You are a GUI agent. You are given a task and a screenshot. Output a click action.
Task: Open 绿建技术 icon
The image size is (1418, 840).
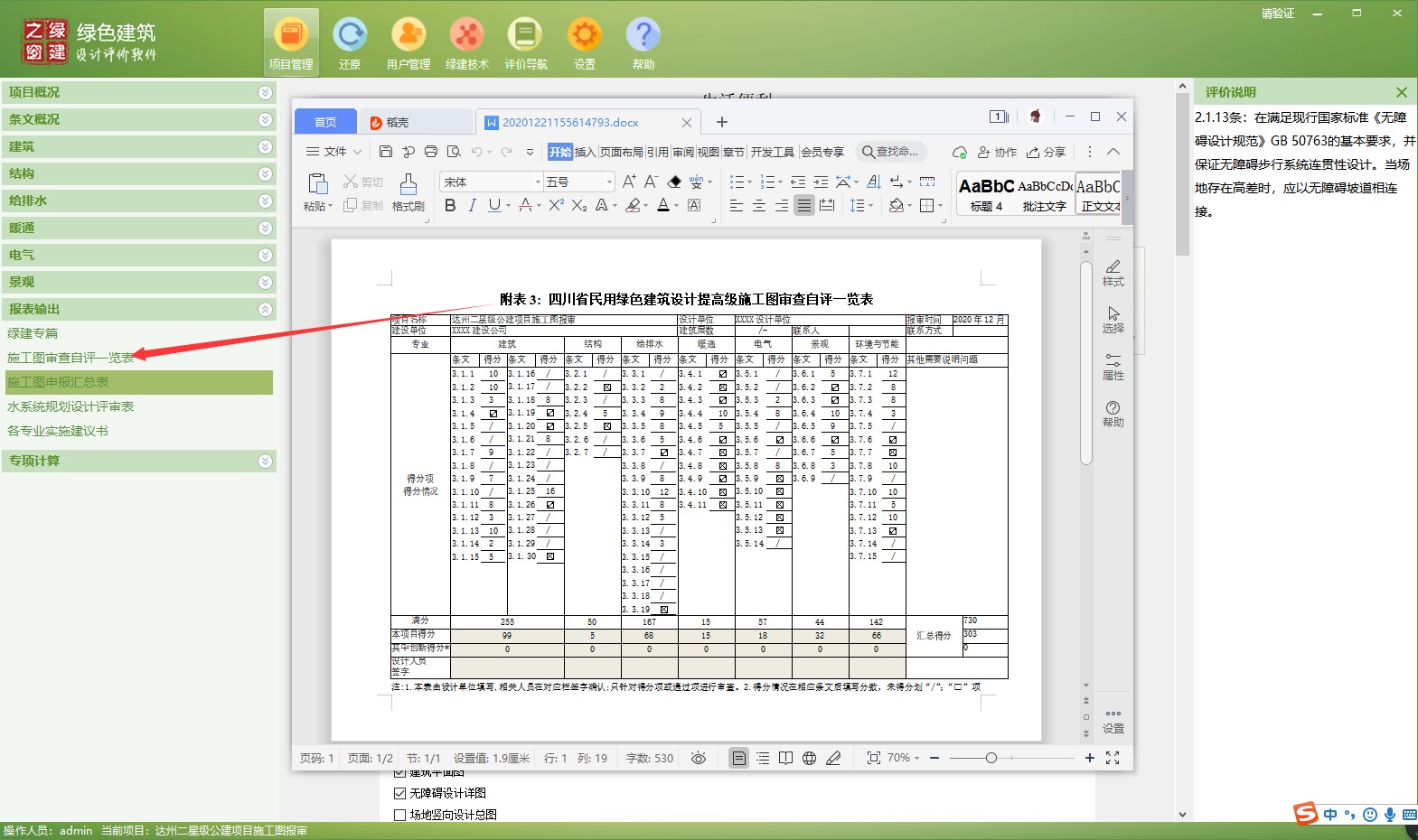point(467,42)
